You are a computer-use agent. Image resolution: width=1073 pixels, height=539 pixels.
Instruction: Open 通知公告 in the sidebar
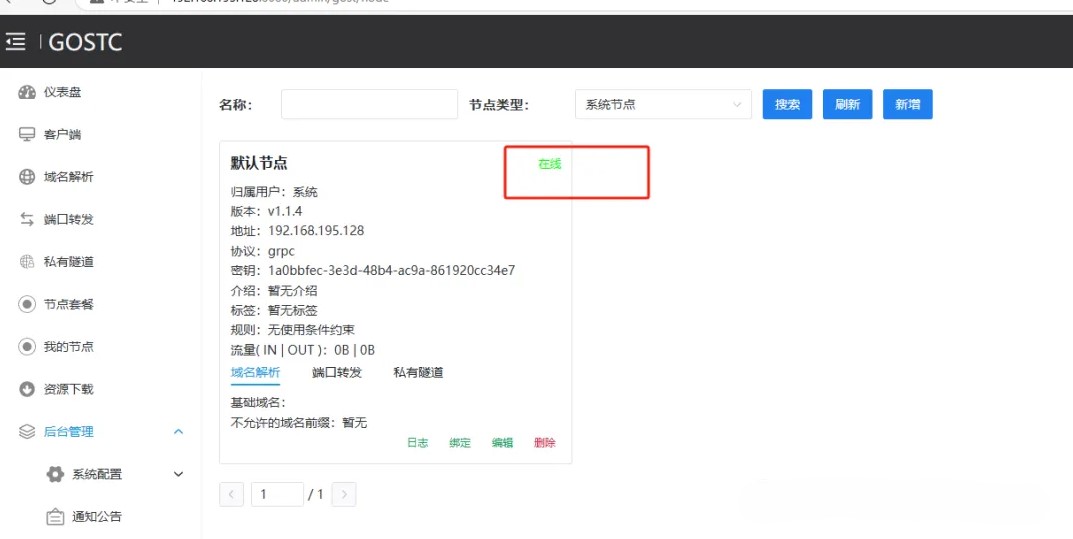97,517
